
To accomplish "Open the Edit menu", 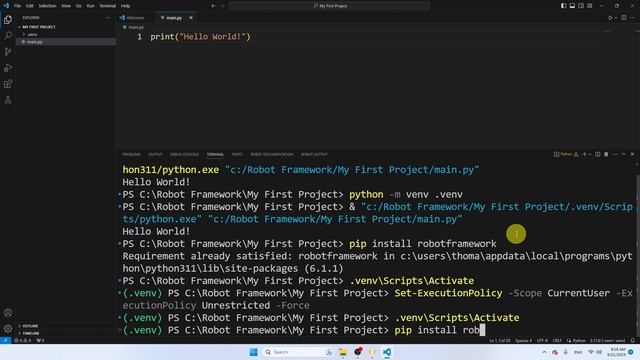I will [x=29, y=6].
